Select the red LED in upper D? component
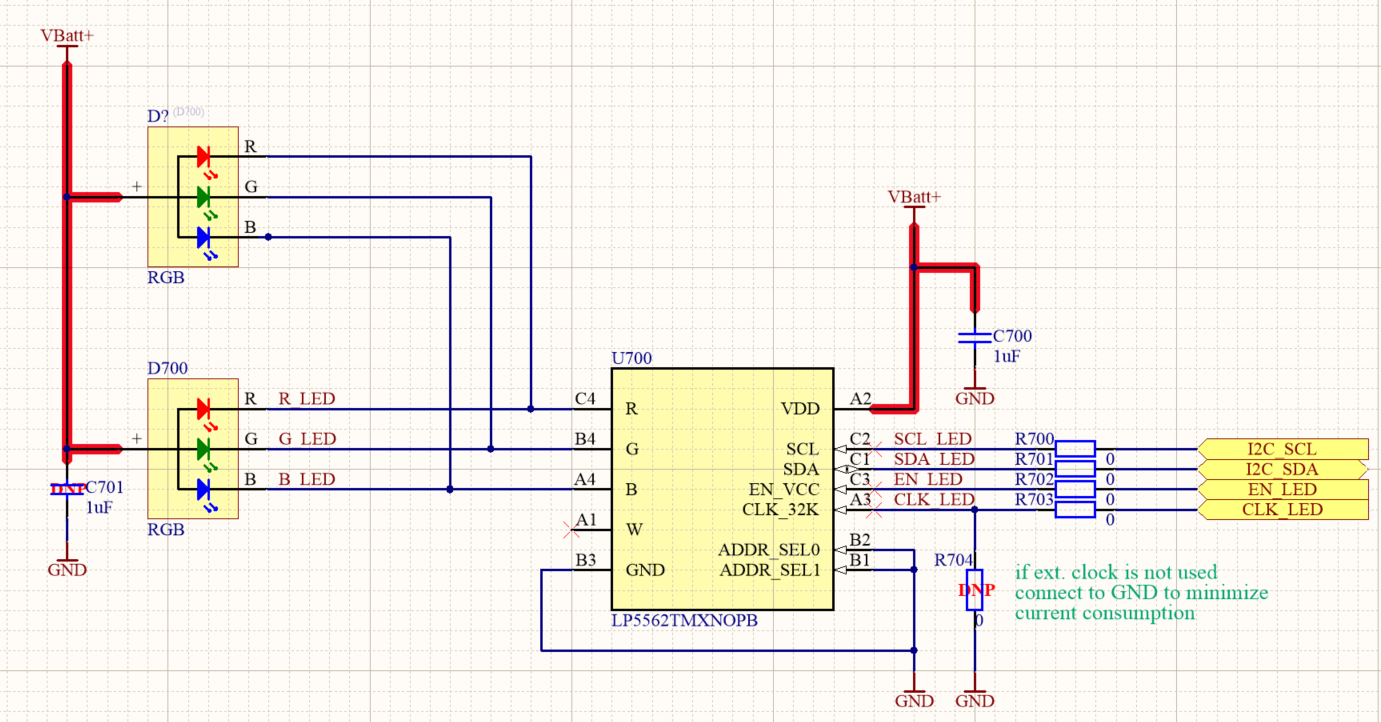Screen dimensions: 1381x722 [204, 156]
